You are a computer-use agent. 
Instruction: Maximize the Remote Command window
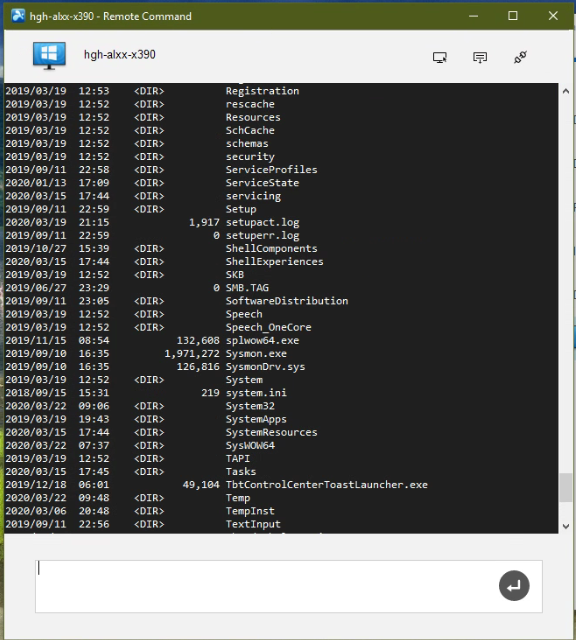coord(513,16)
